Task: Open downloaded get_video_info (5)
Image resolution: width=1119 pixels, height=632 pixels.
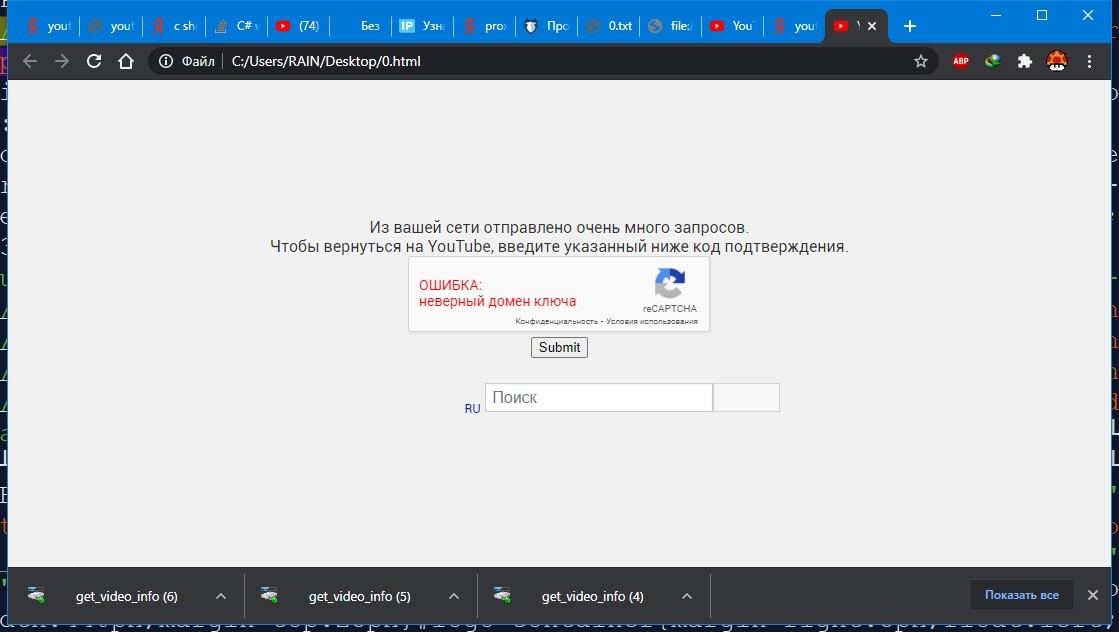Action: point(360,596)
